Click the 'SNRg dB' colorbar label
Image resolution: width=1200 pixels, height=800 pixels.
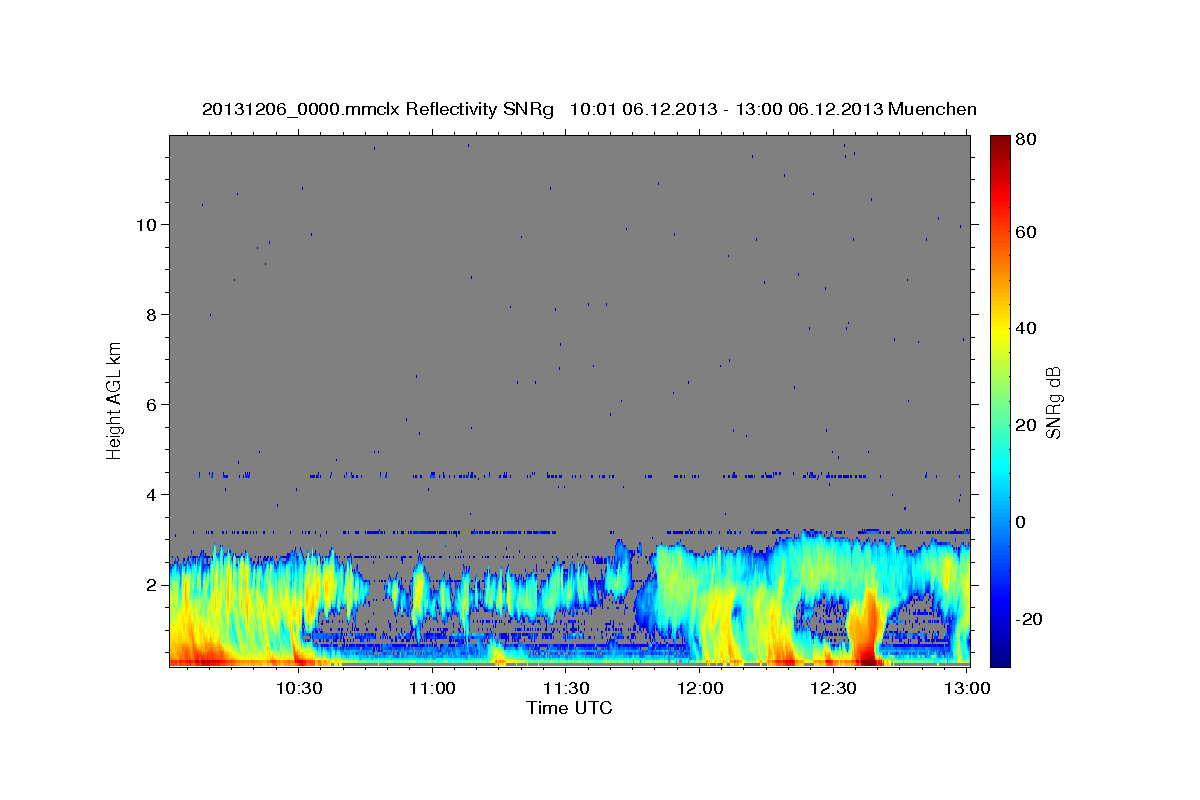click(1053, 402)
